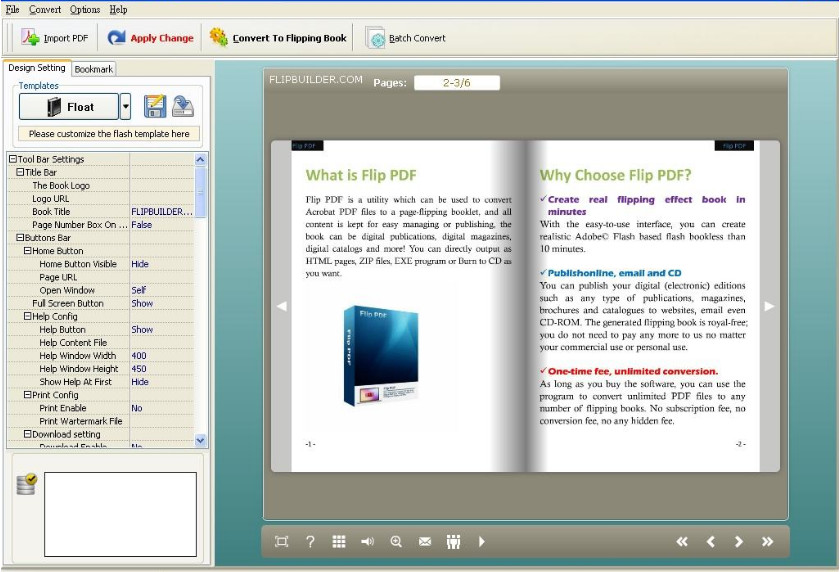Jump to first page double arrow
The width and height of the screenshot is (840, 572).
coord(681,541)
